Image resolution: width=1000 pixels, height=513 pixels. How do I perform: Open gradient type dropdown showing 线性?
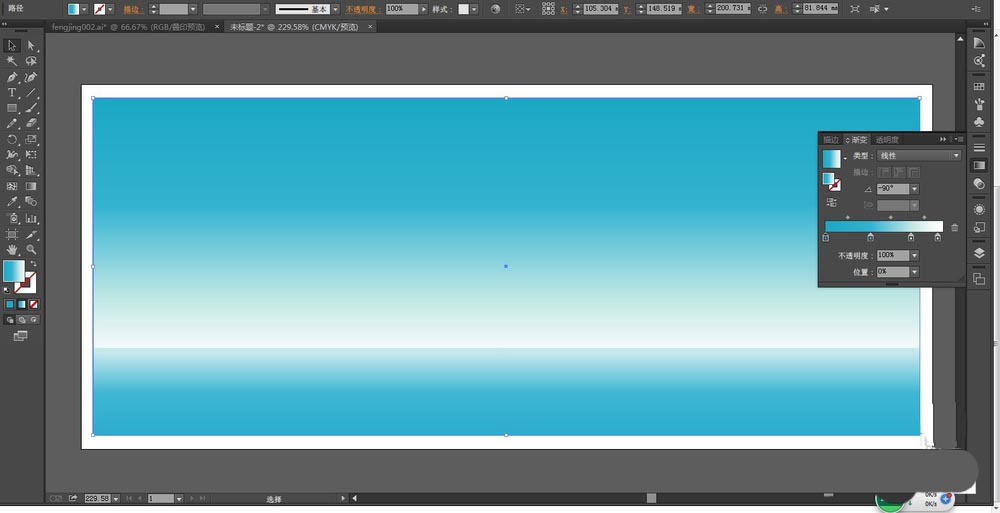point(919,156)
